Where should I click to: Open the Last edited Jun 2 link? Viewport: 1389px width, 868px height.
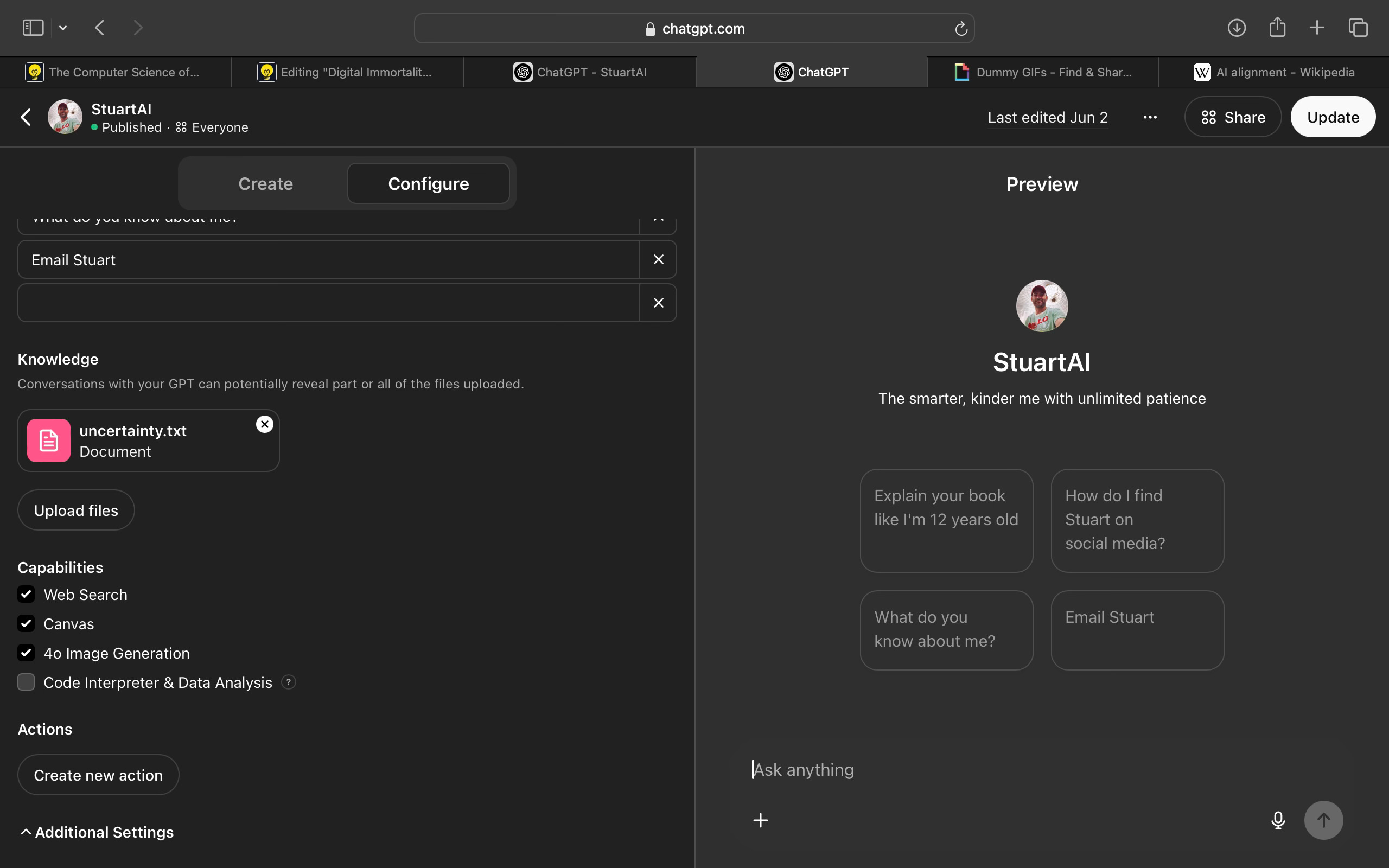point(1048,117)
